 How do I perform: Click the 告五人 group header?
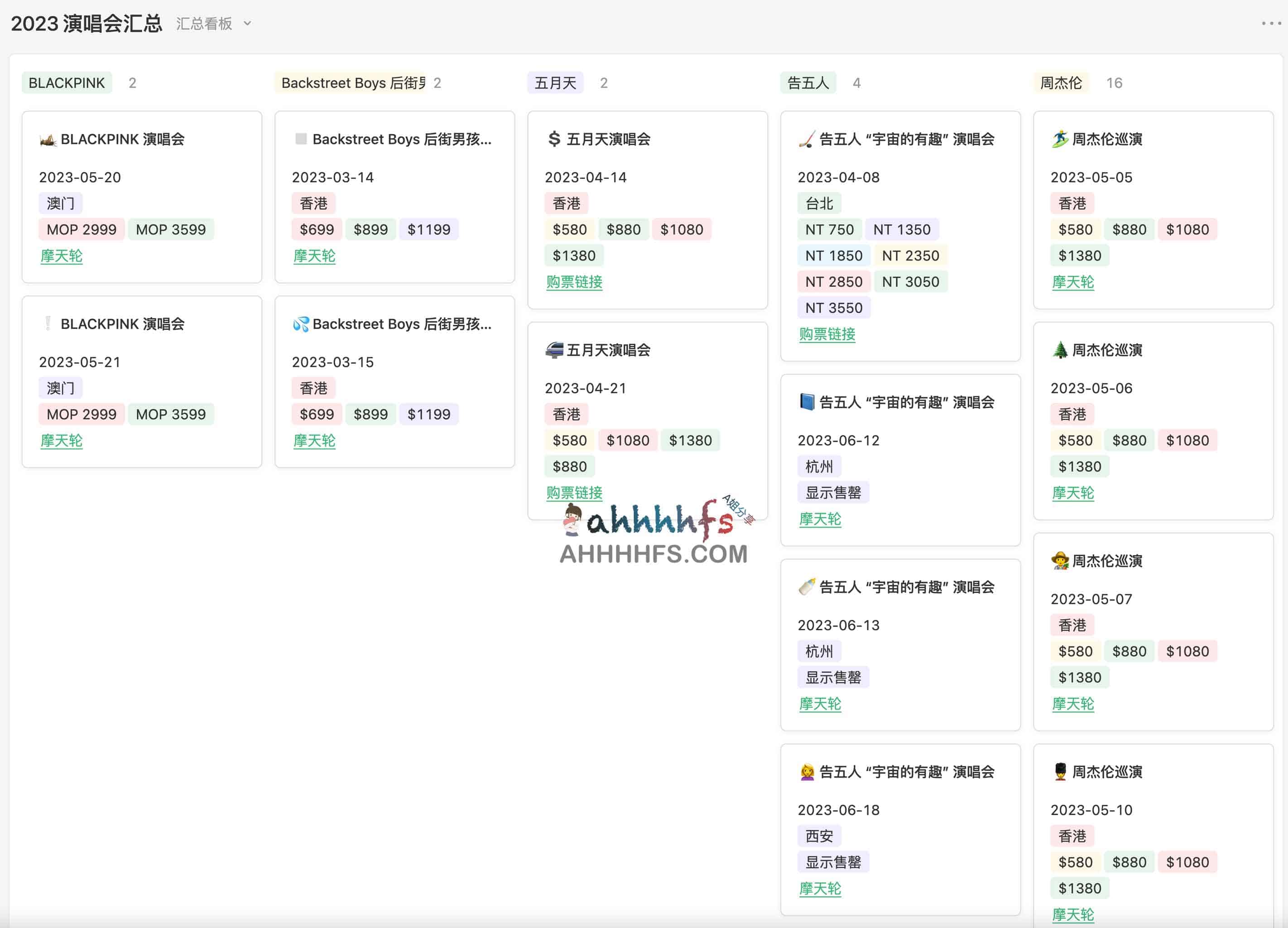tap(808, 82)
